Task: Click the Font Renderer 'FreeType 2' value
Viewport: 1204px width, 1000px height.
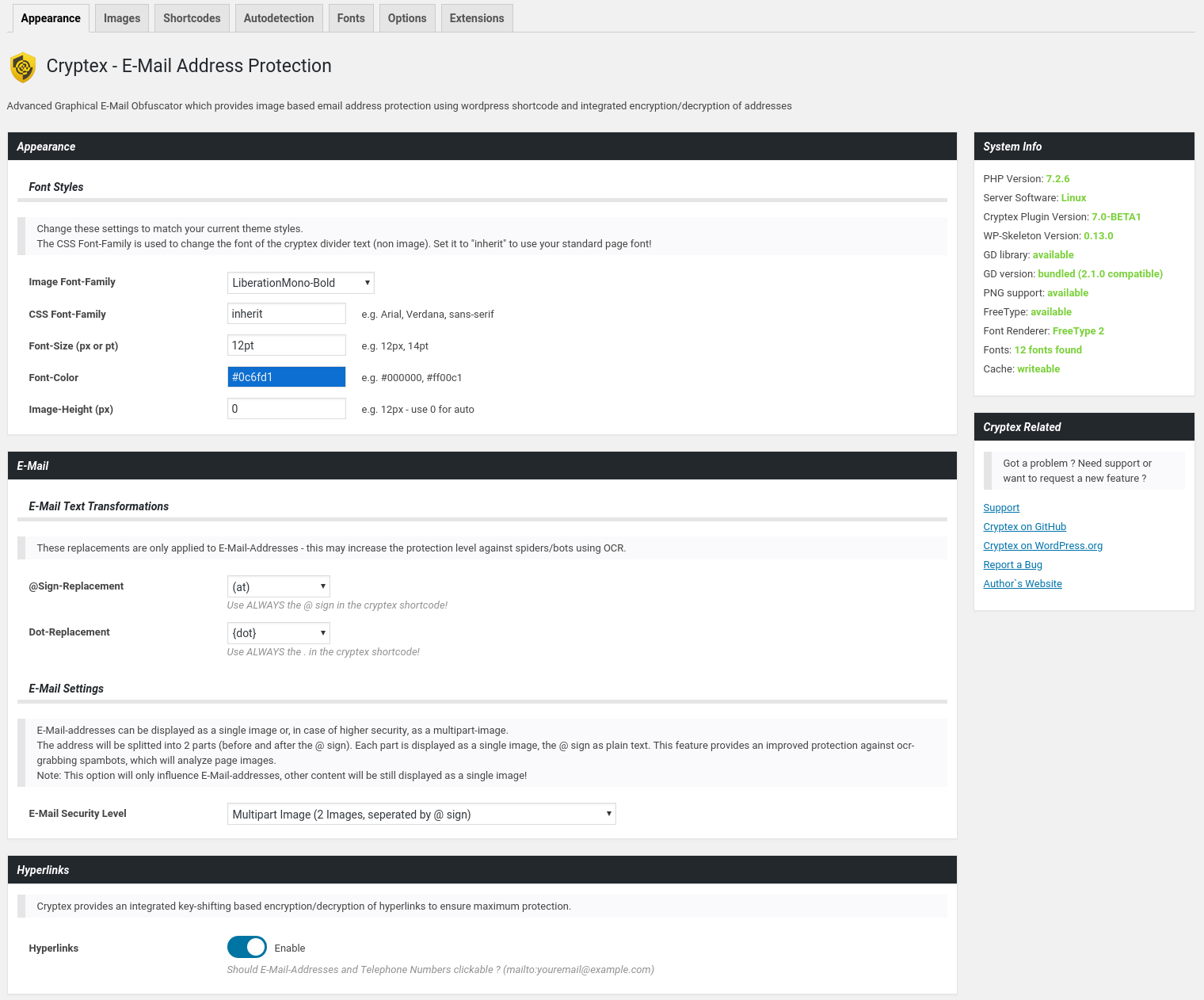Action: (1078, 331)
